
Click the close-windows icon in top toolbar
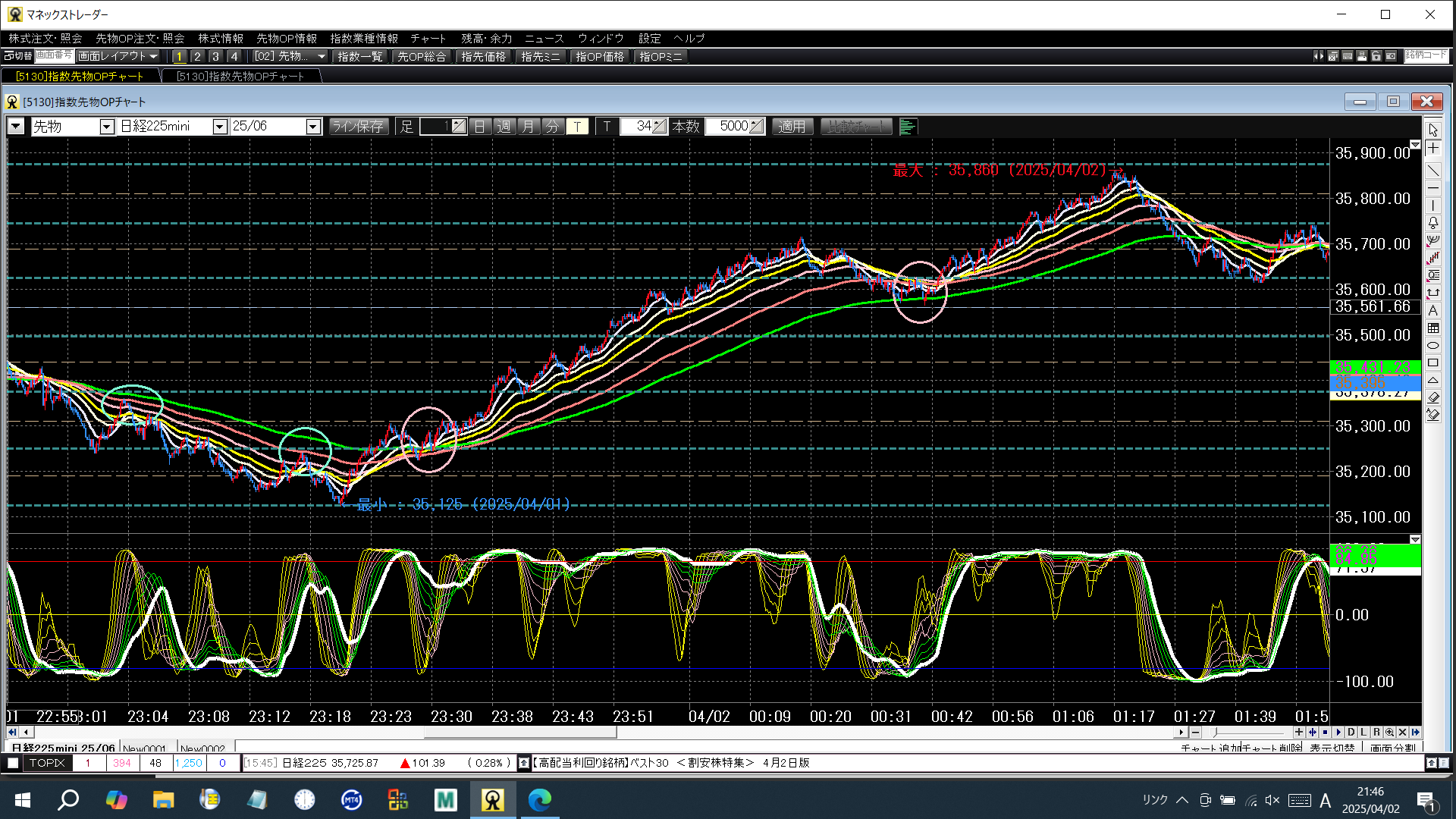pos(1332,56)
